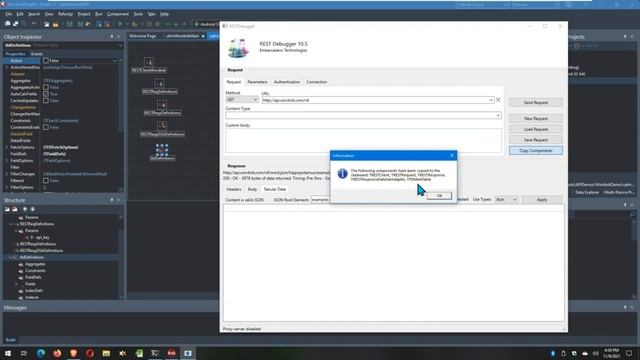Open the URL history dropdown arrow
This screenshot has height=360, width=640.
491,100
